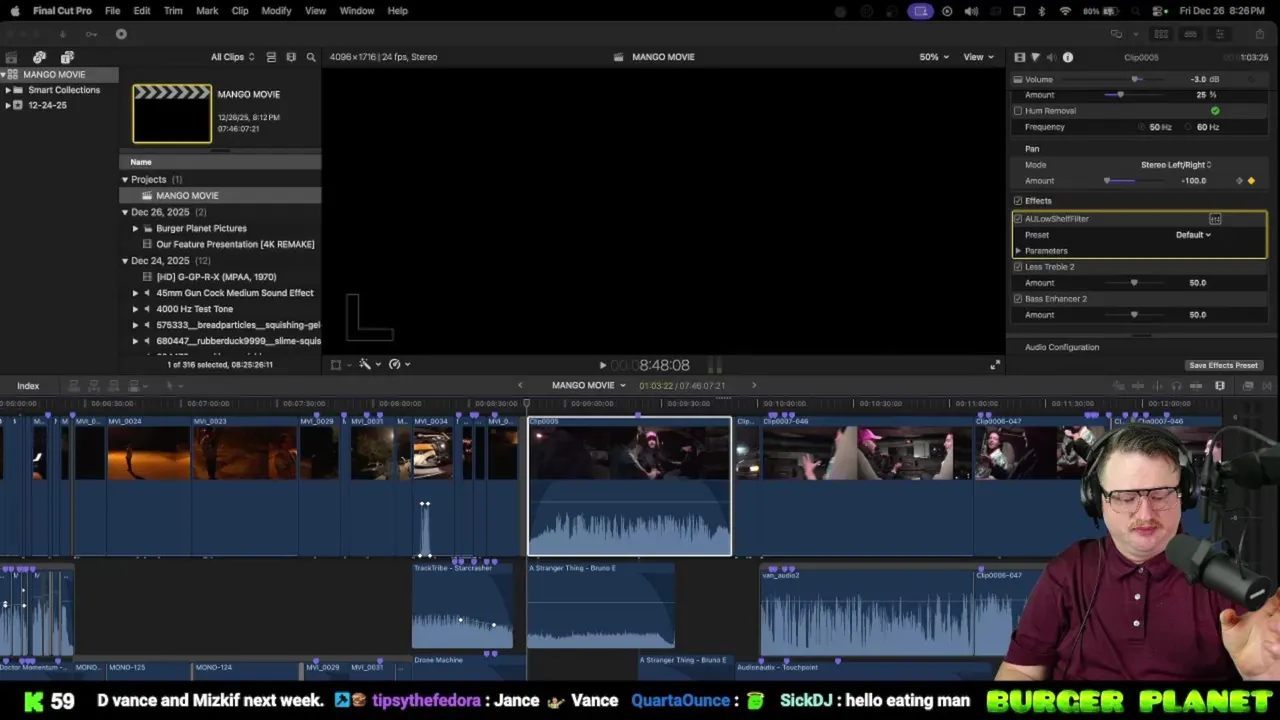
Task: Select the 4000 Hz Test Tone clip row
Action: (x=221, y=309)
